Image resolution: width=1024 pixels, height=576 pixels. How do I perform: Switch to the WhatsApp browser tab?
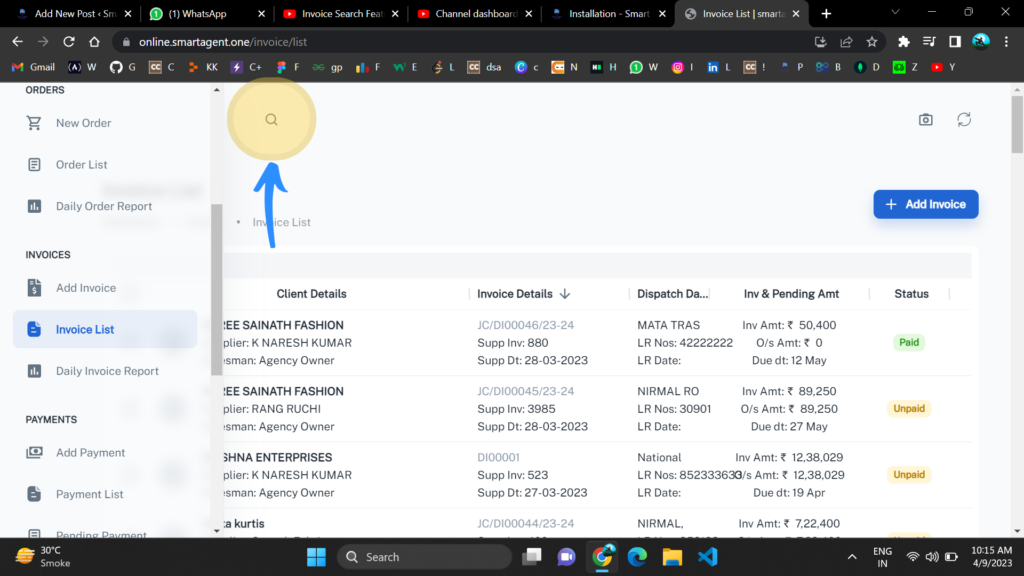[x=203, y=14]
